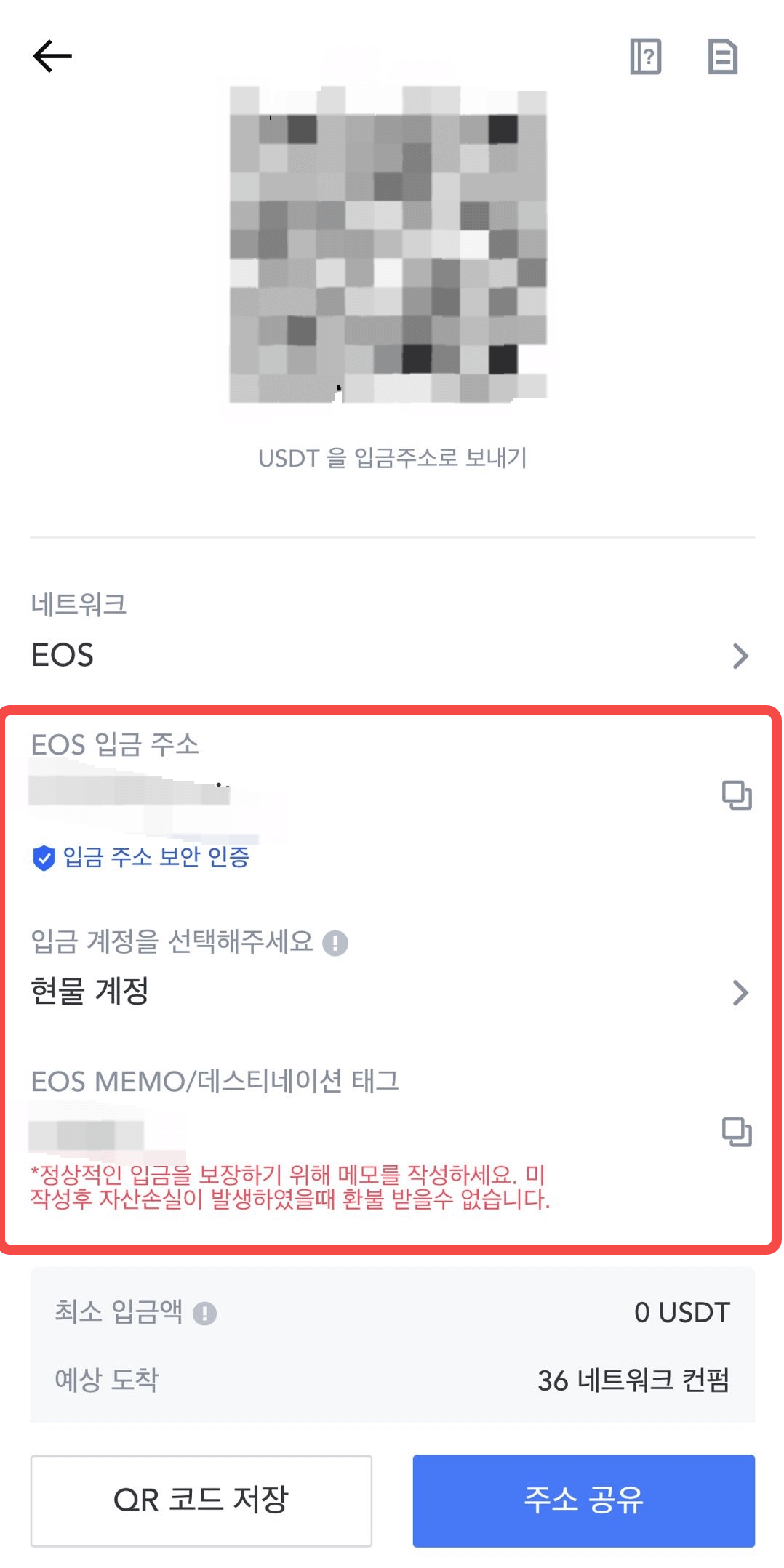The height and width of the screenshot is (1568, 784).
Task: Tap info icon next to 최소 입금액
Action: pos(205,1313)
